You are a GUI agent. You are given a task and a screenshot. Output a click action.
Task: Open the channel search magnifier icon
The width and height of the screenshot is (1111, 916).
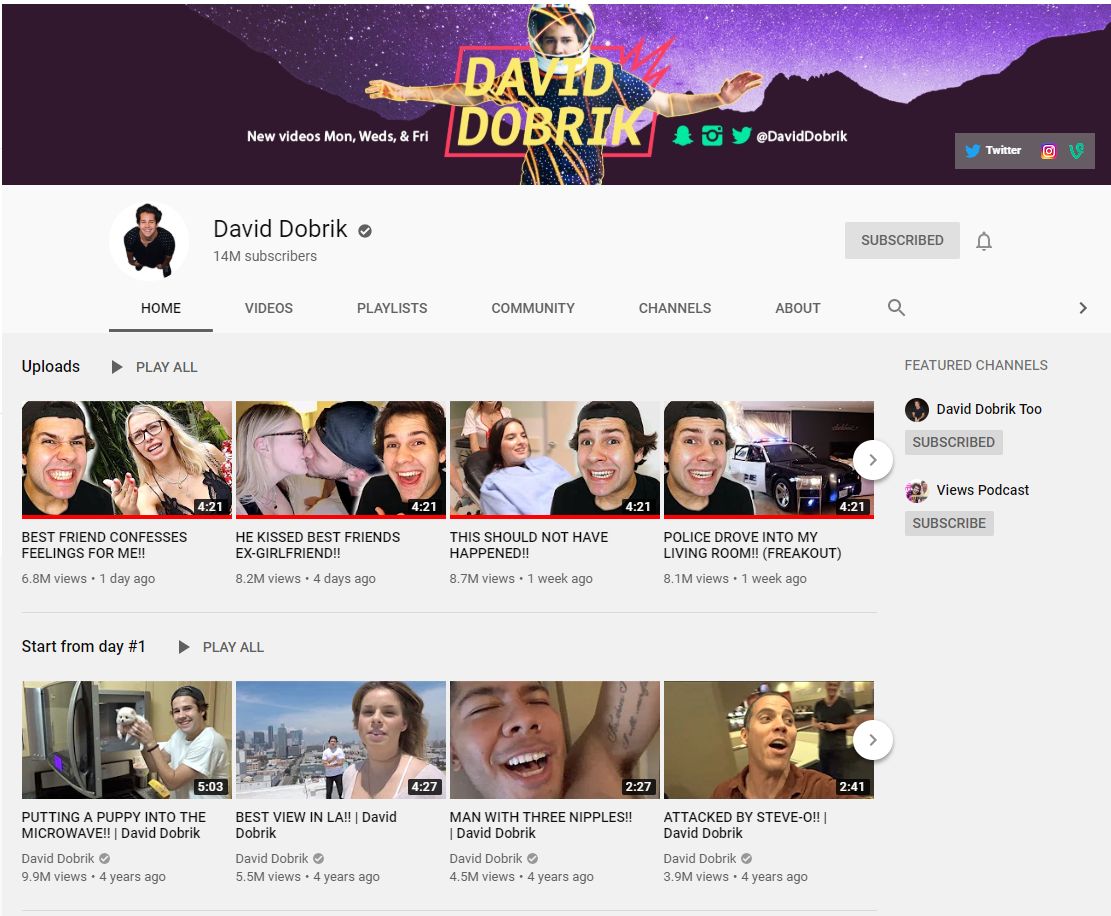(896, 307)
